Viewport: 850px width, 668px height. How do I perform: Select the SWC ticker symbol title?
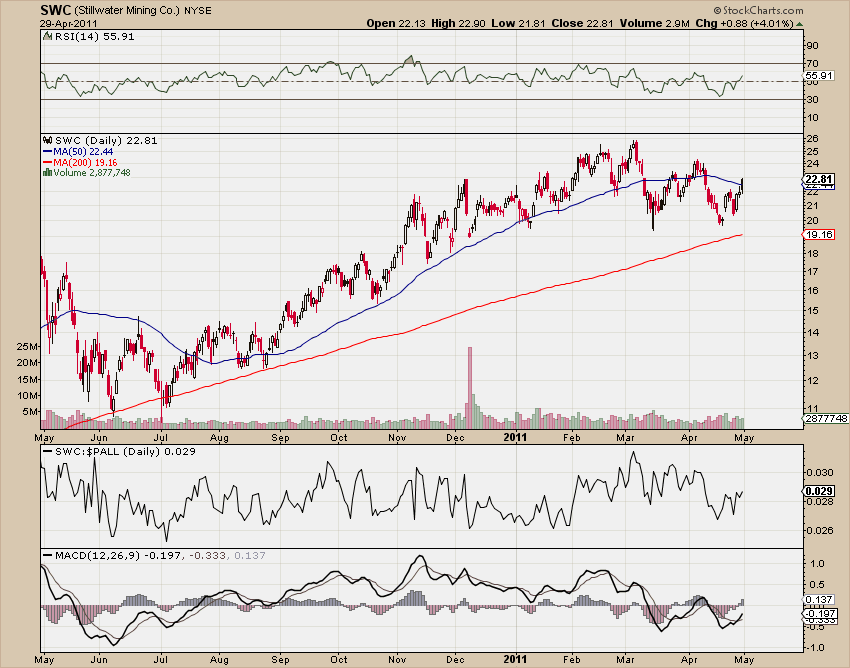55,10
